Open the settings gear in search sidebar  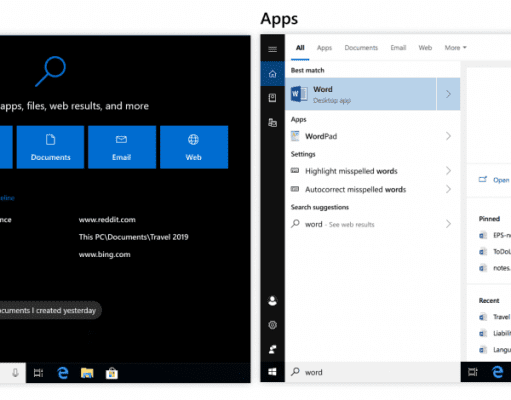pos(272,325)
